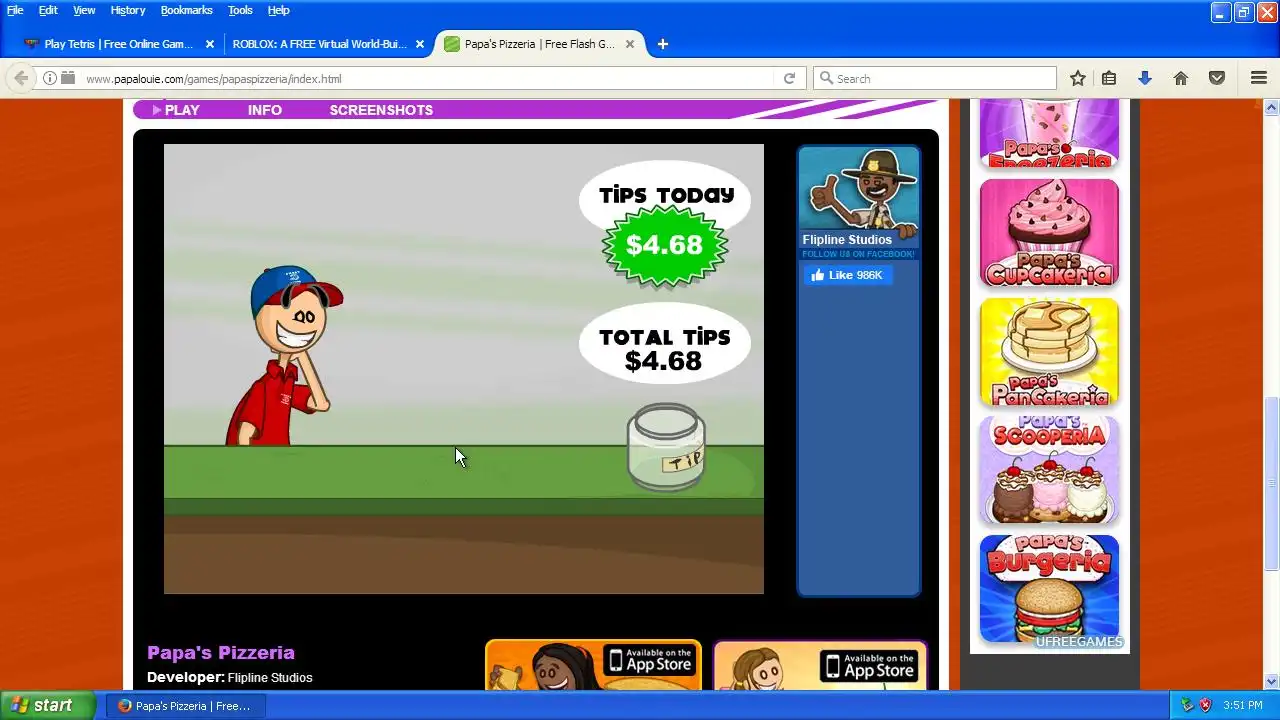This screenshot has width=1280, height=720.
Task: Open the Edit menu
Action: (48, 10)
